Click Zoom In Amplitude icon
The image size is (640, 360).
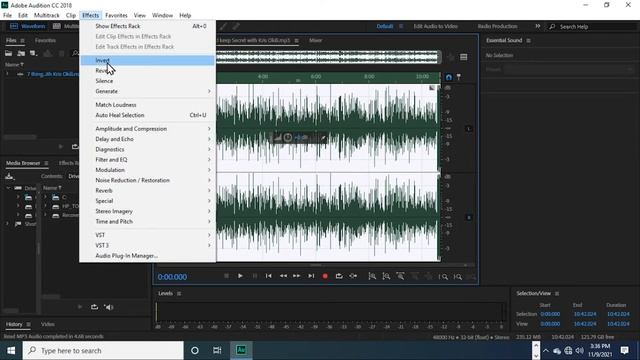[372, 276]
